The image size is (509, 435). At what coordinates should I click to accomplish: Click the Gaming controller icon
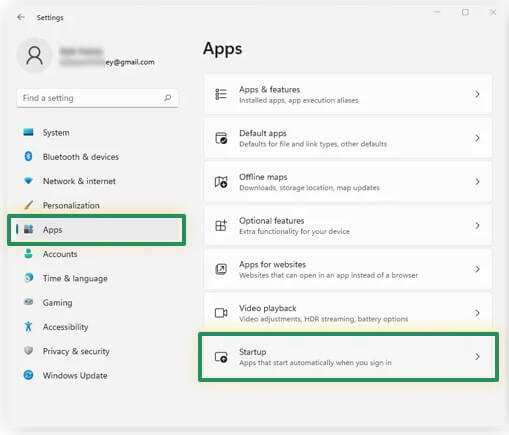28,302
